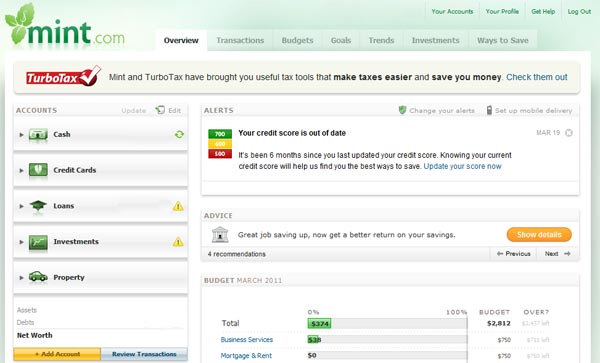This screenshot has width=600, height=363.
Task: Click the credit score 700/600/500 meter icon
Action: click(220, 144)
